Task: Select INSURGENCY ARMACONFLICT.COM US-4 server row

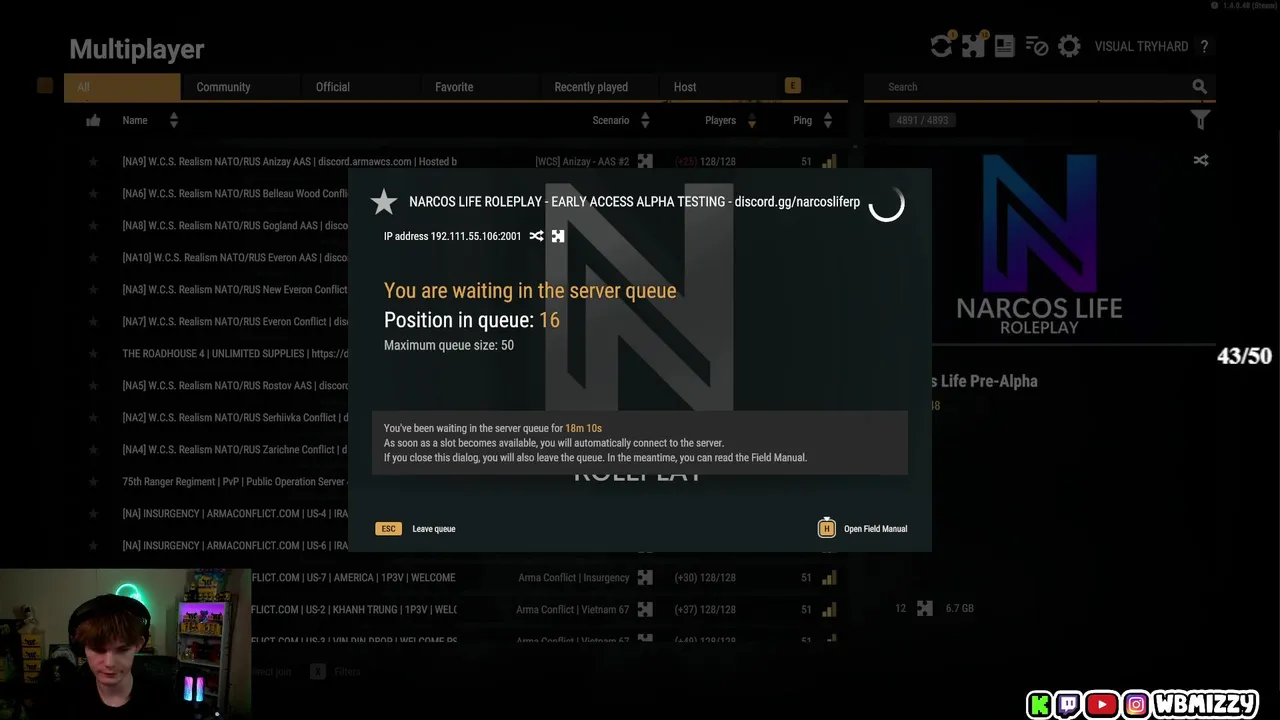Action: (235, 513)
